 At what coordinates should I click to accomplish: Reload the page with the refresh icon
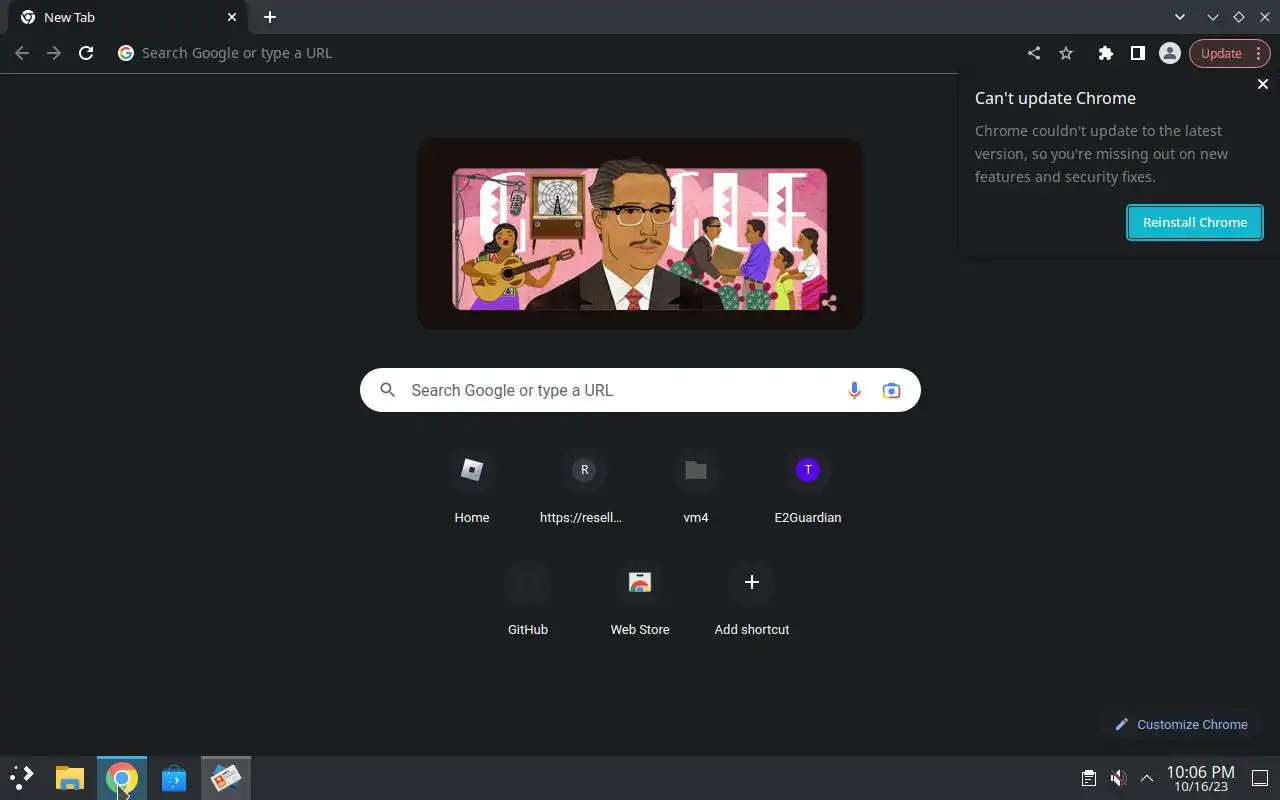tap(86, 53)
